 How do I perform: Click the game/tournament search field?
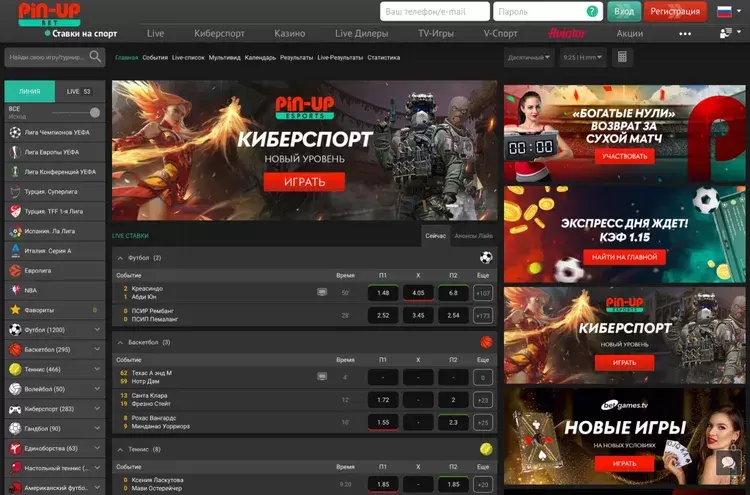55,57
